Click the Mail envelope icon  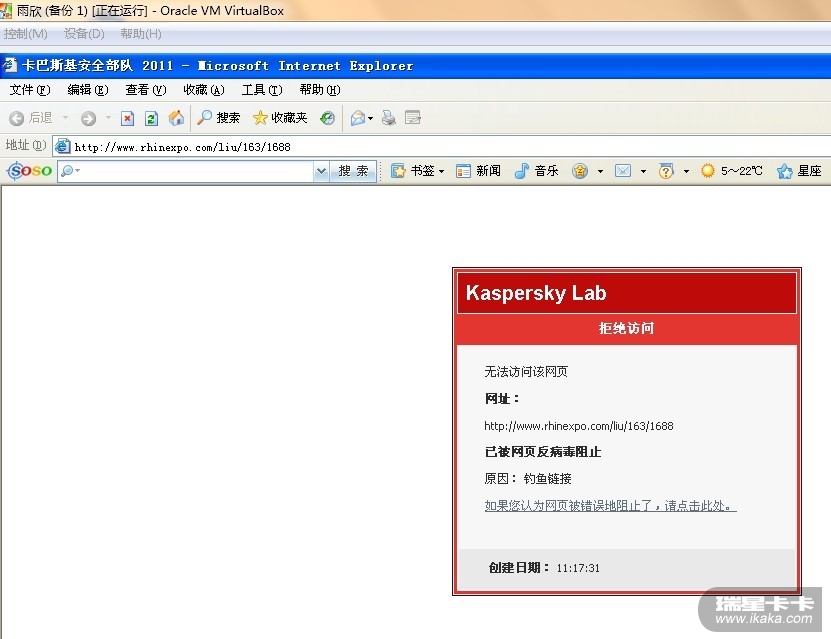click(358, 118)
